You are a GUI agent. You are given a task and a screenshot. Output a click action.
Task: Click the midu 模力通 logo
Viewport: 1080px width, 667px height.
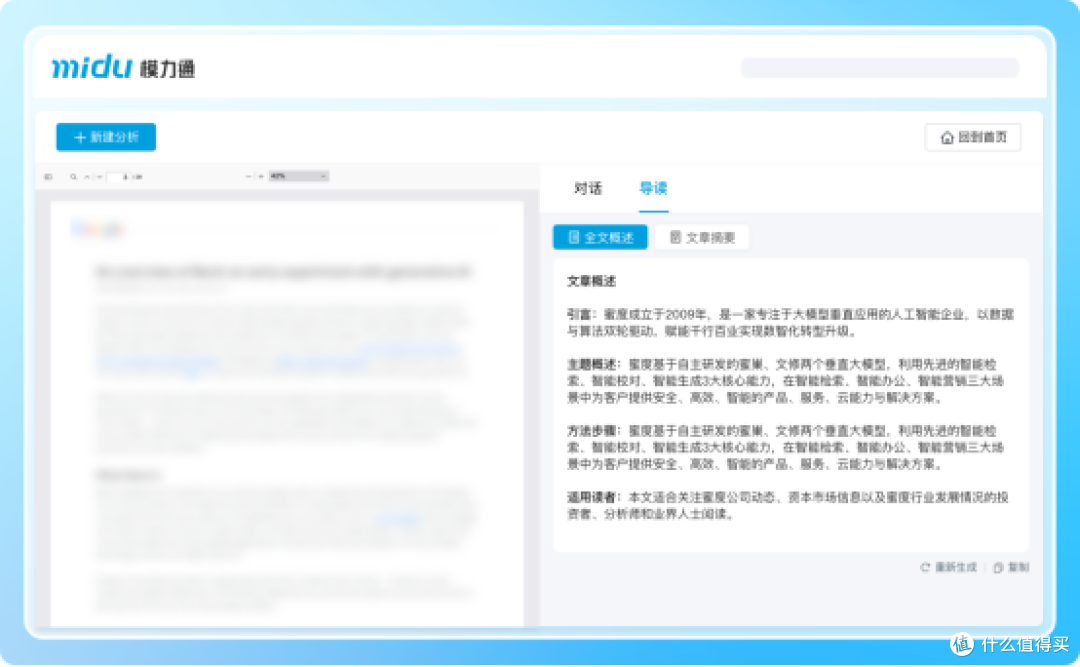point(123,68)
